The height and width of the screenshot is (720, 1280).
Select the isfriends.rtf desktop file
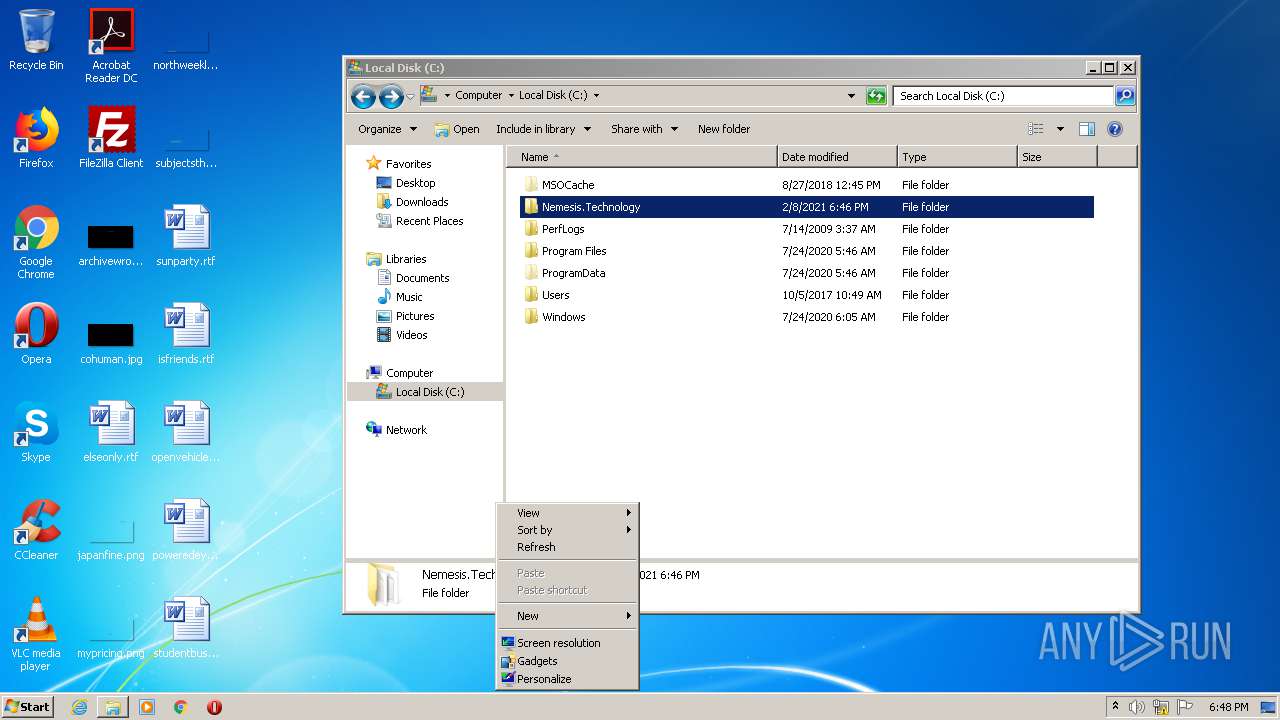point(186,334)
